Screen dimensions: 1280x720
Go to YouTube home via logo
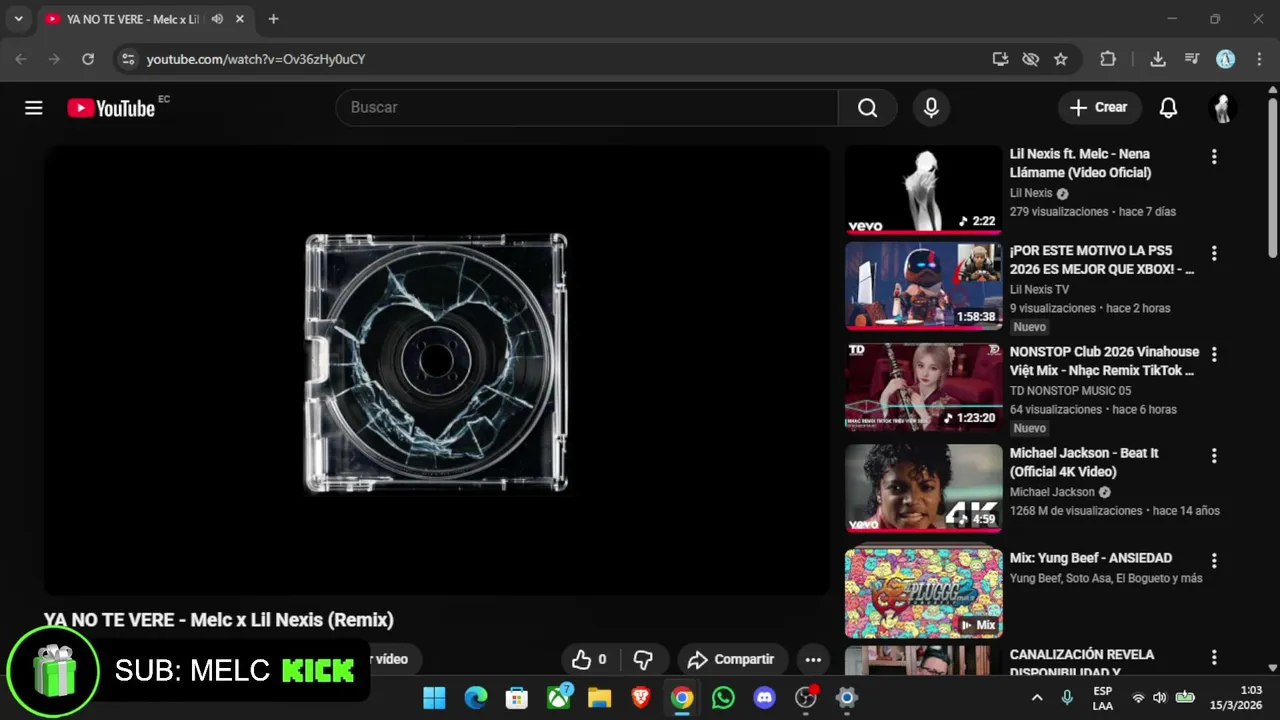pos(111,108)
